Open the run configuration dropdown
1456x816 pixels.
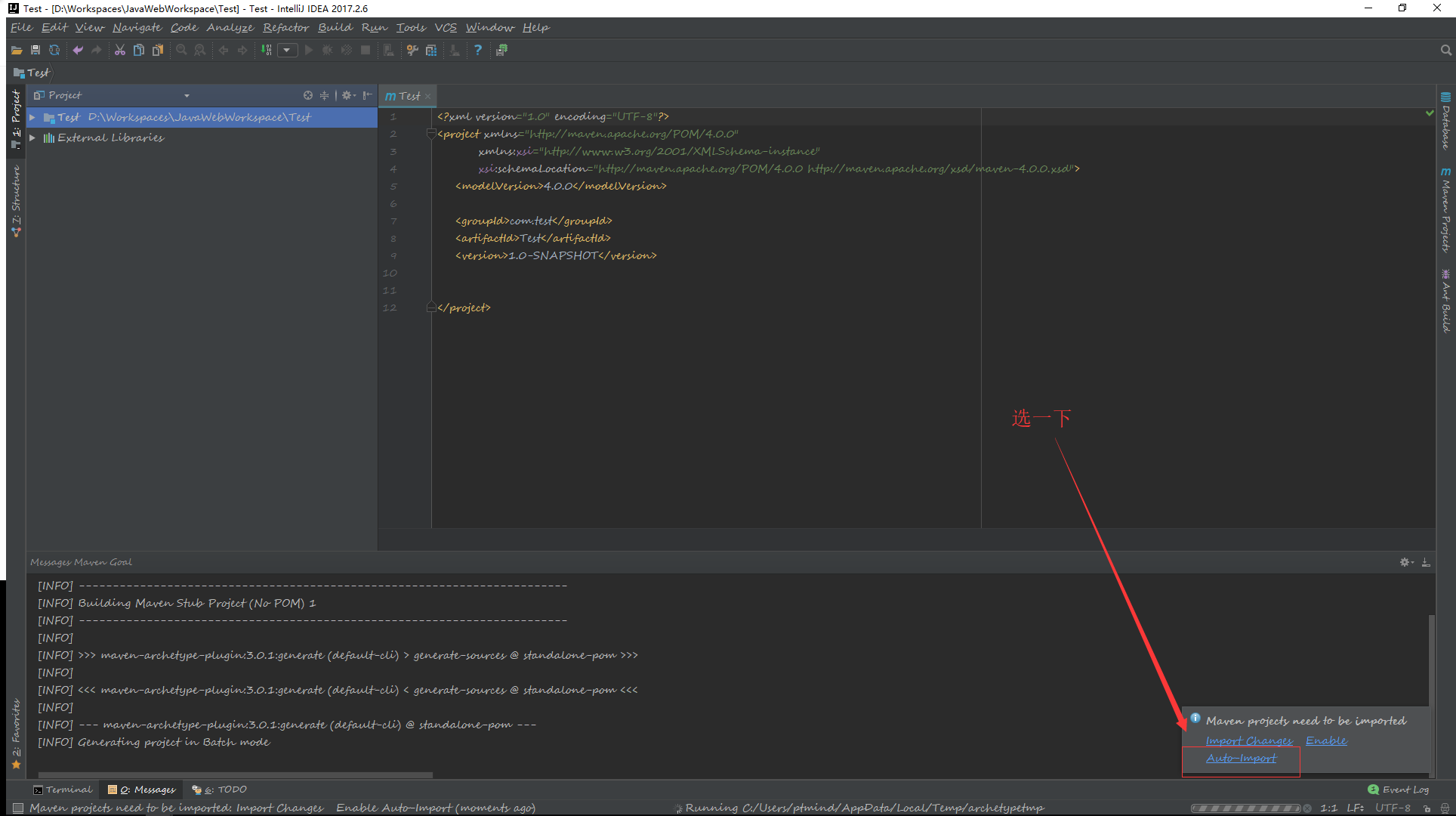point(287,51)
